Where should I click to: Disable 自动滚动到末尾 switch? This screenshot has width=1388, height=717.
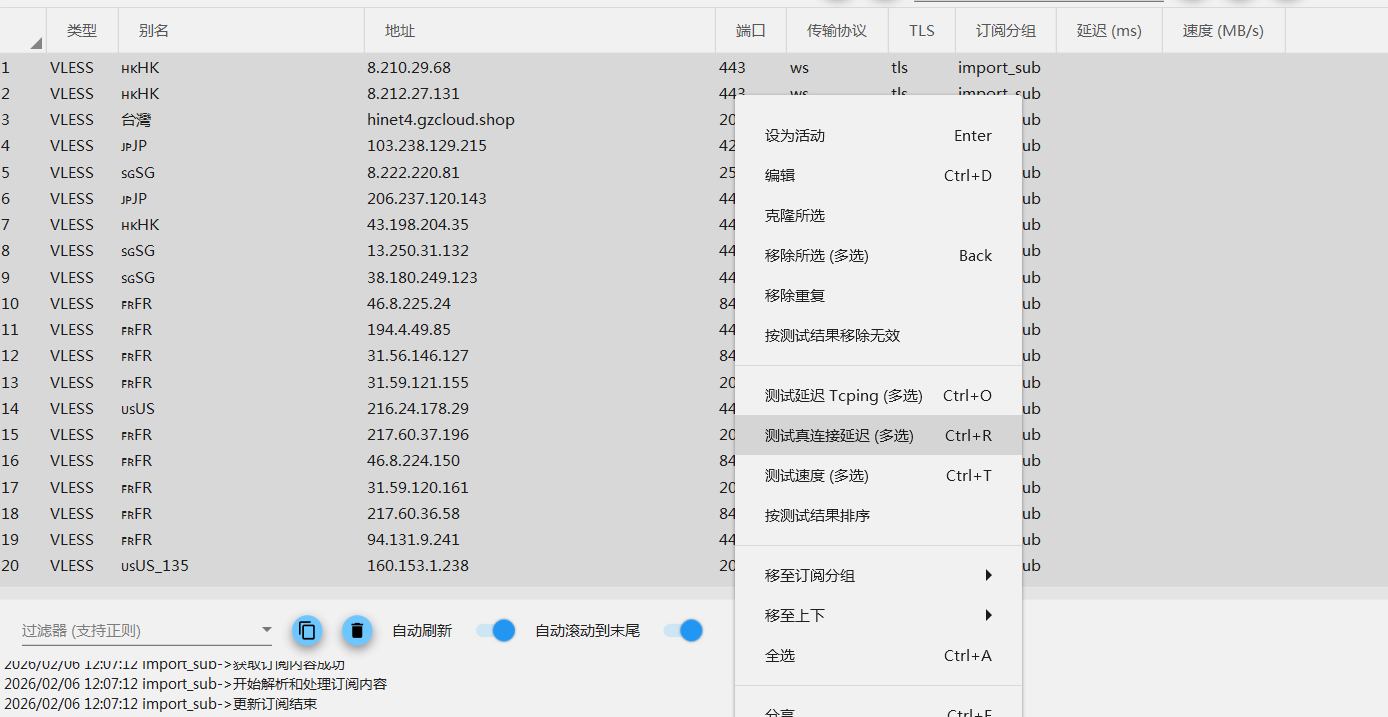[x=681, y=630]
